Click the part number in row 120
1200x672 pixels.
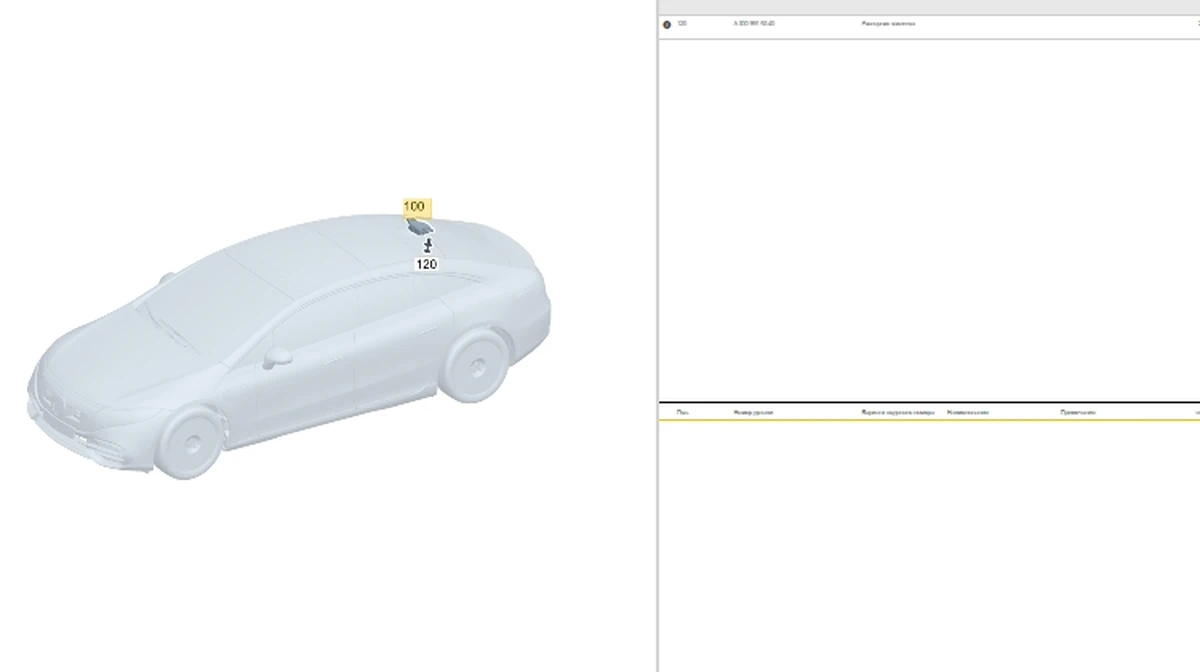(x=754, y=23)
